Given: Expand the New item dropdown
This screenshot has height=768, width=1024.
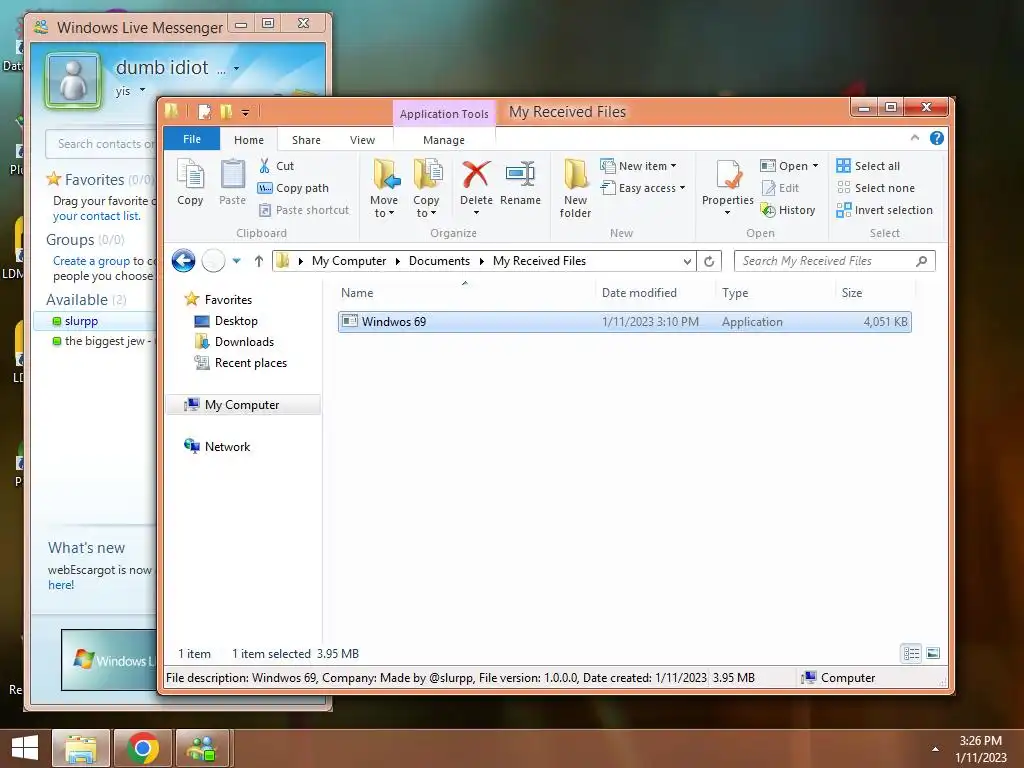Looking at the screenshot, I should (673, 166).
